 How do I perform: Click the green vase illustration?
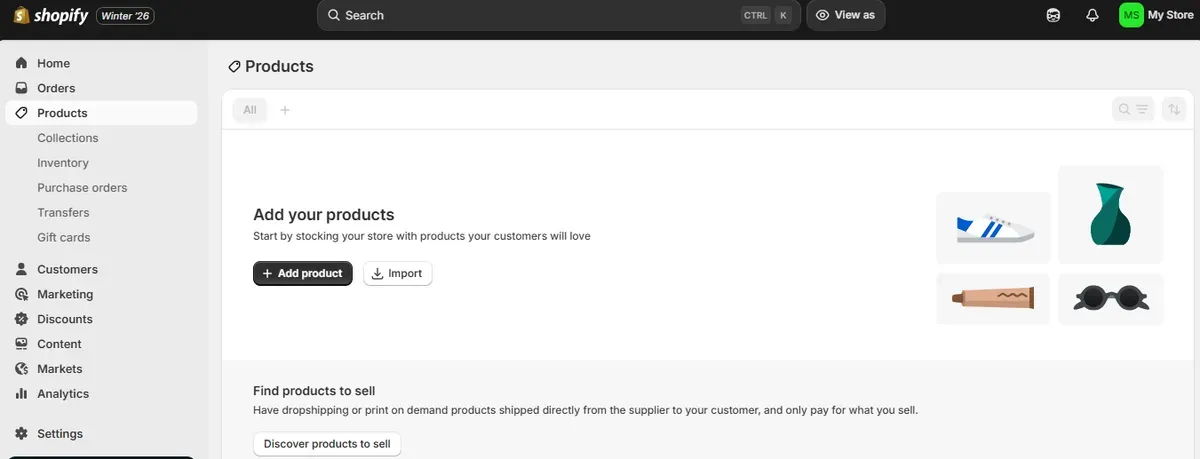[x=1111, y=215]
